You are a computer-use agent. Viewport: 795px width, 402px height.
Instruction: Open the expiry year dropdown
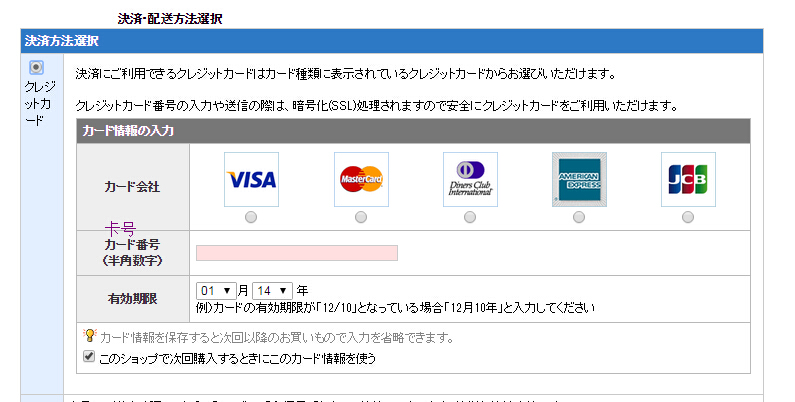272,290
